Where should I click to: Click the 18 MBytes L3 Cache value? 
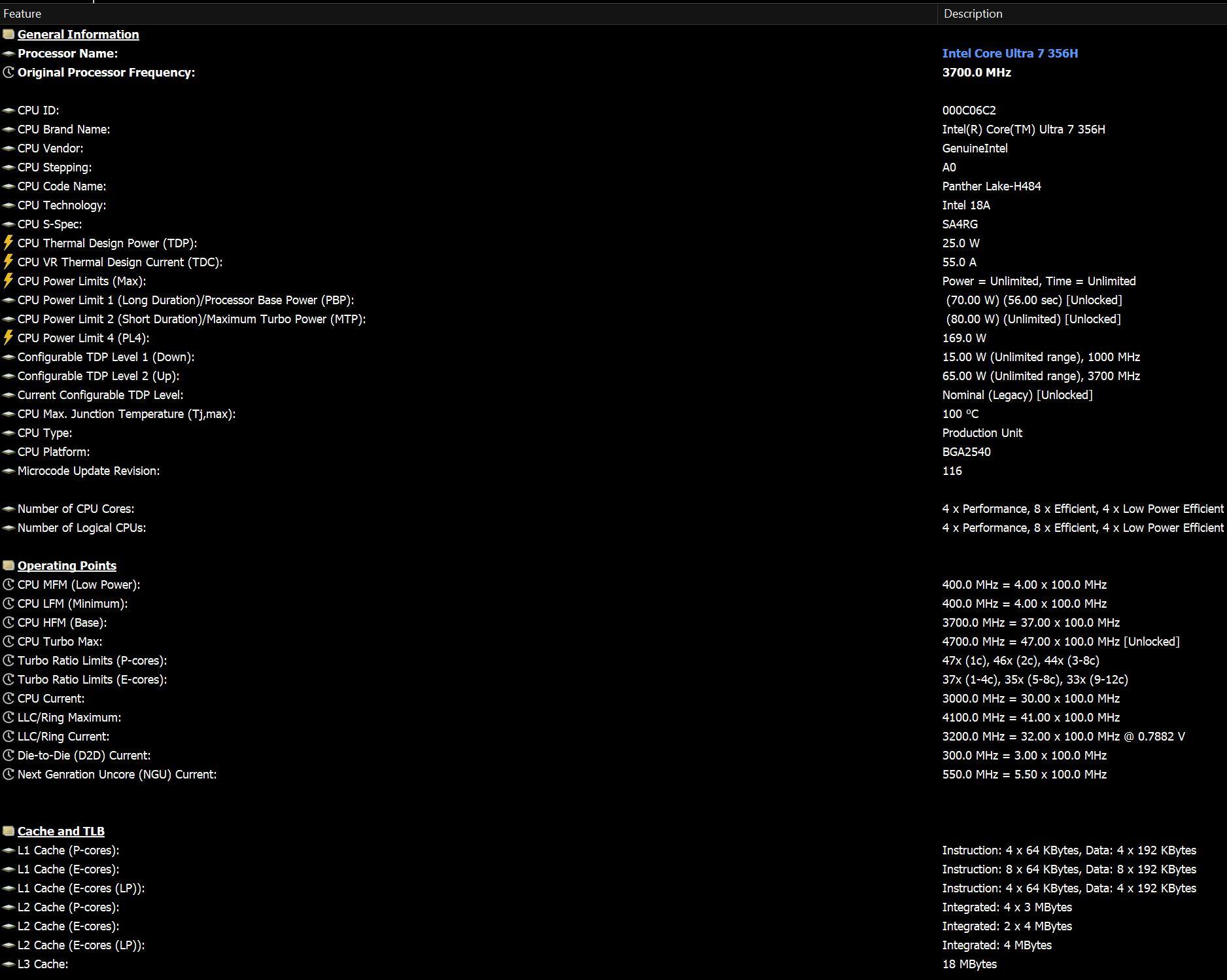[969, 964]
